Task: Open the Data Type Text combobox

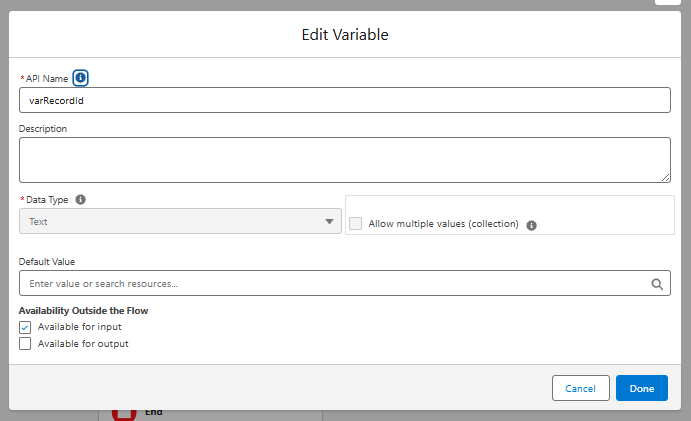Action: [180, 221]
